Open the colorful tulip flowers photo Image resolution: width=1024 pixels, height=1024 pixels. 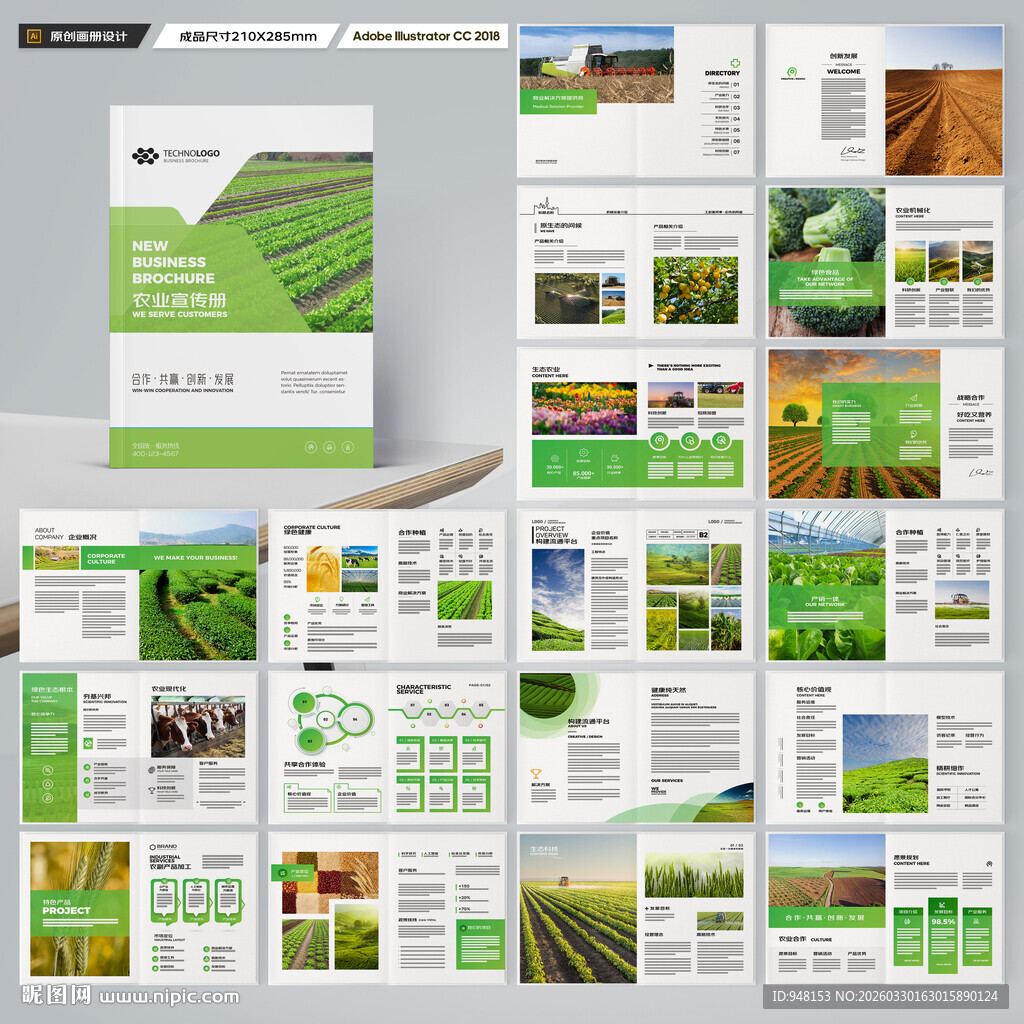click(584, 409)
